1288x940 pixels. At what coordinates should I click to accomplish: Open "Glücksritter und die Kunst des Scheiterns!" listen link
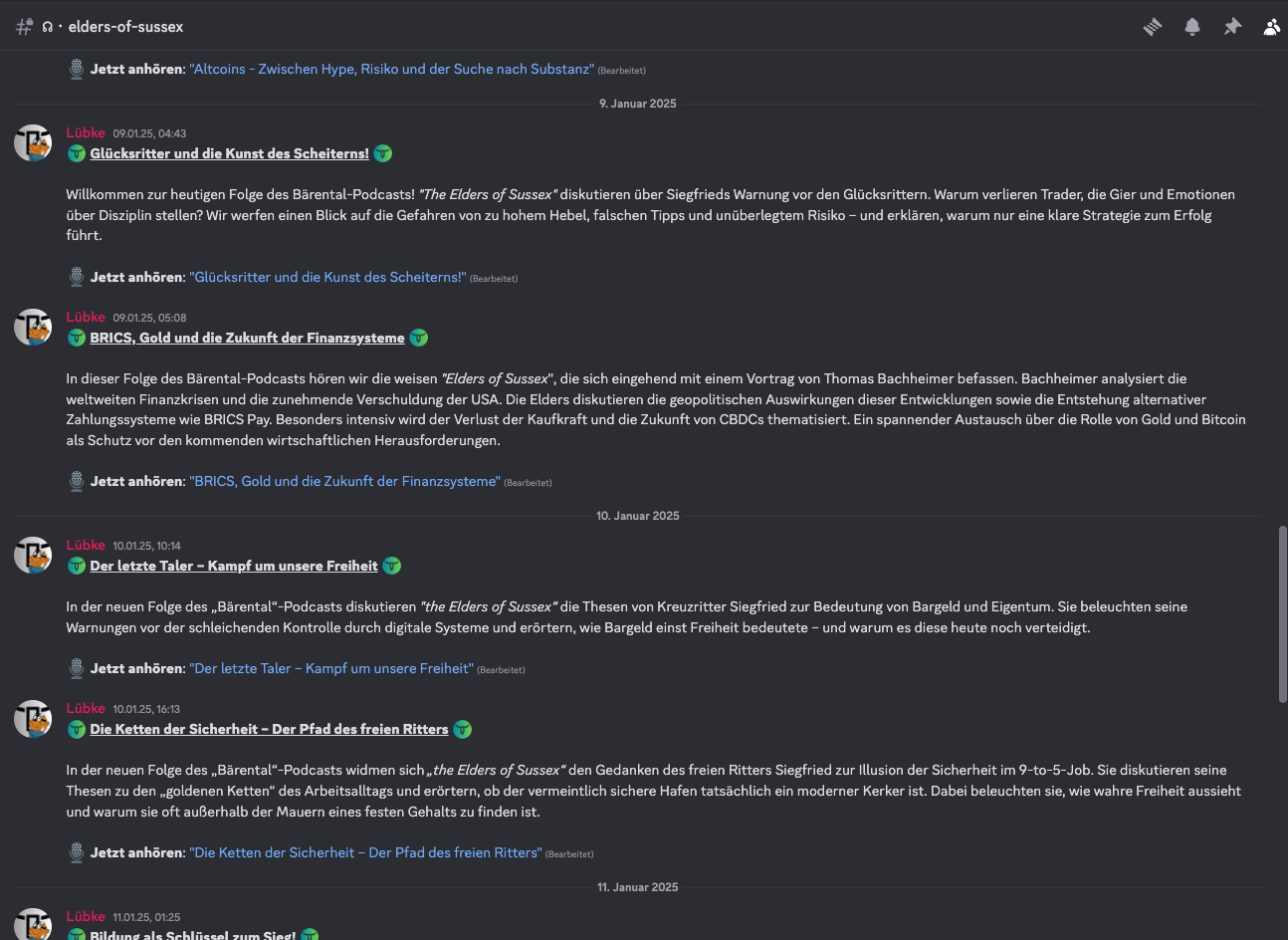pos(327,277)
